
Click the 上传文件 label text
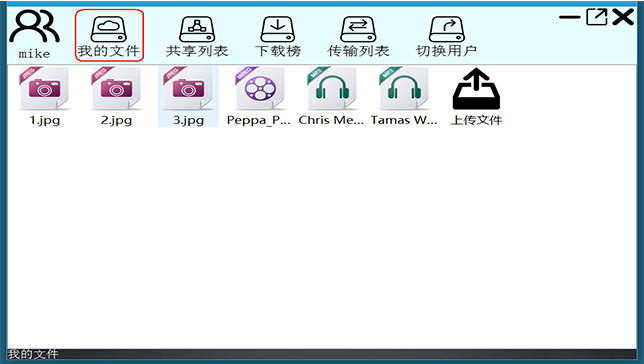pyautogui.click(x=476, y=120)
